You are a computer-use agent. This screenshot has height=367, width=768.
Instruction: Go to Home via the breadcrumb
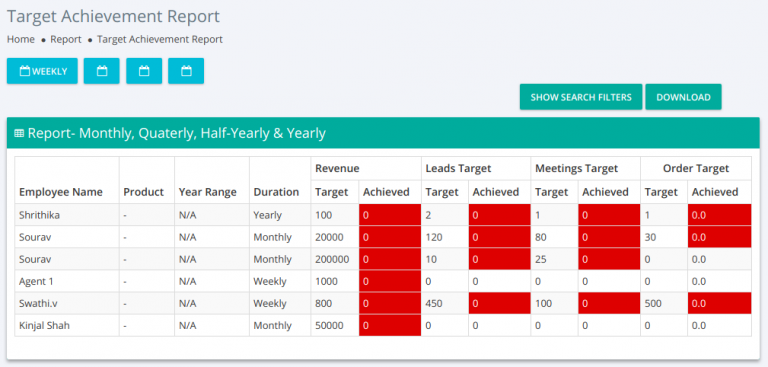pos(21,39)
